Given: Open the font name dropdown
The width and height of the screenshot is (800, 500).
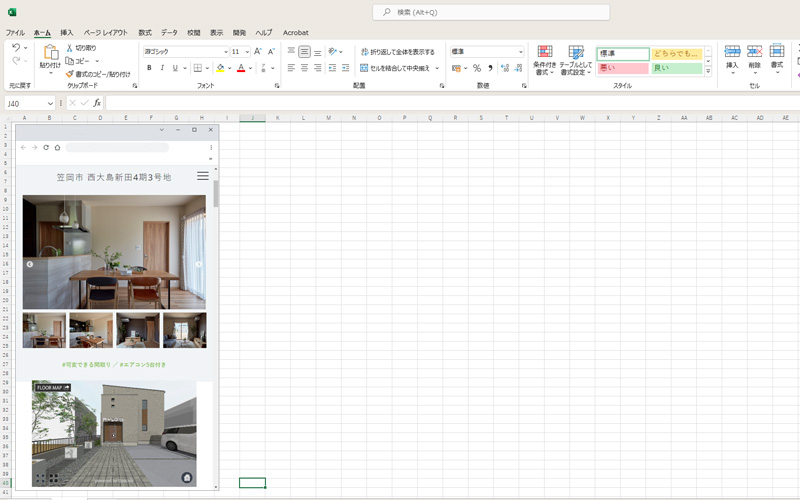Looking at the screenshot, I should [x=226, y=51].
